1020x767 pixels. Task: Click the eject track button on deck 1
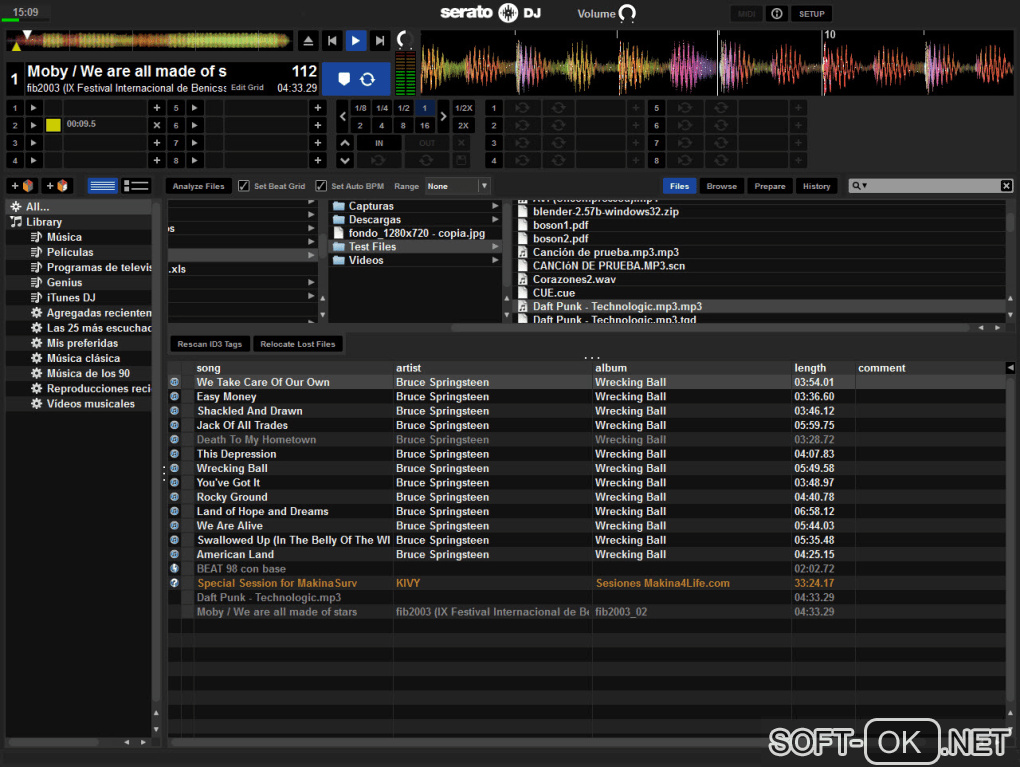tap(308, 41)
